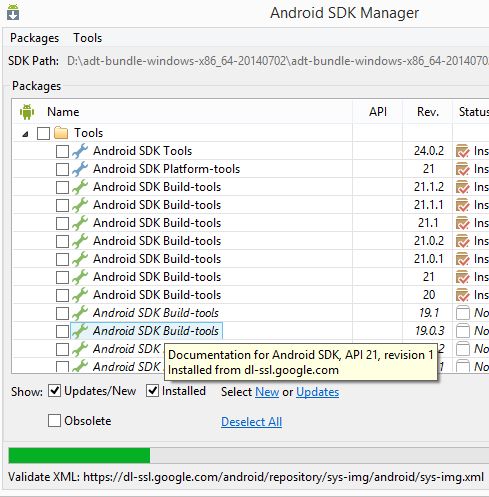Check the Android SDK Platform-tools checkbox
The height and width of the screenshot is (497, 489).
pyautogui.click(x=62, y=169)
